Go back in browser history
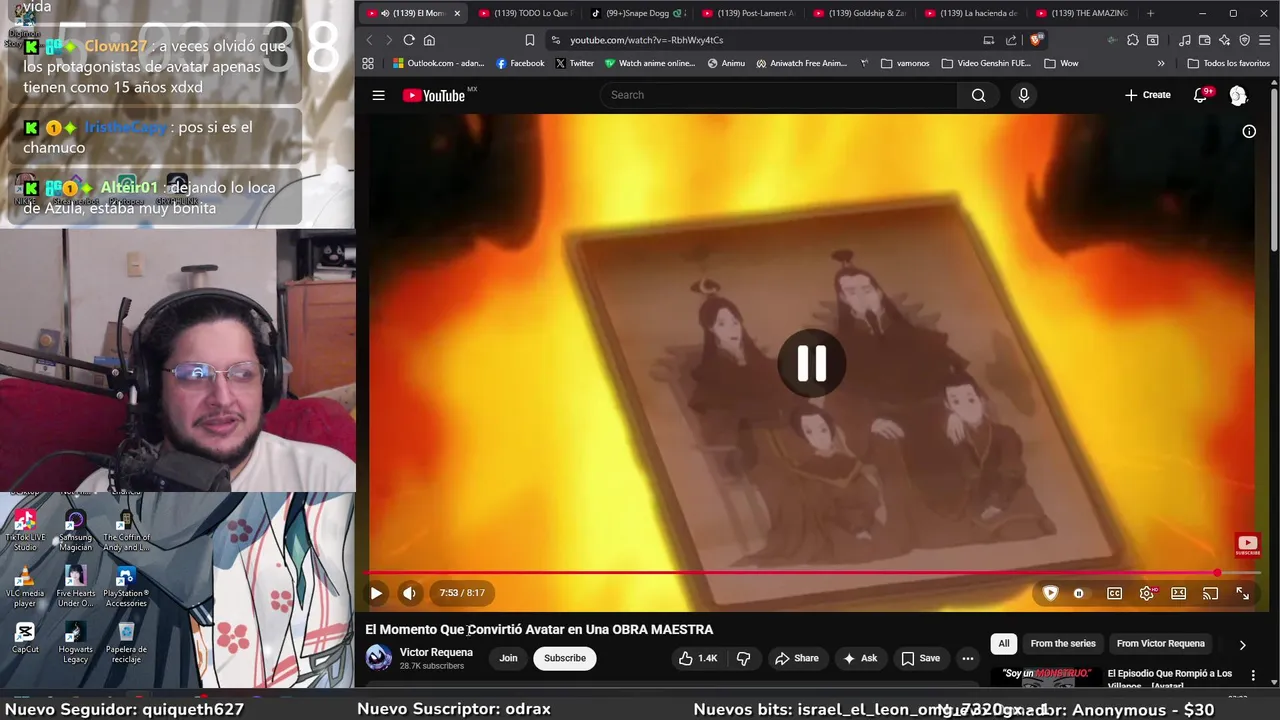This screenshot has width=1280, height=720. pos(369,40)
